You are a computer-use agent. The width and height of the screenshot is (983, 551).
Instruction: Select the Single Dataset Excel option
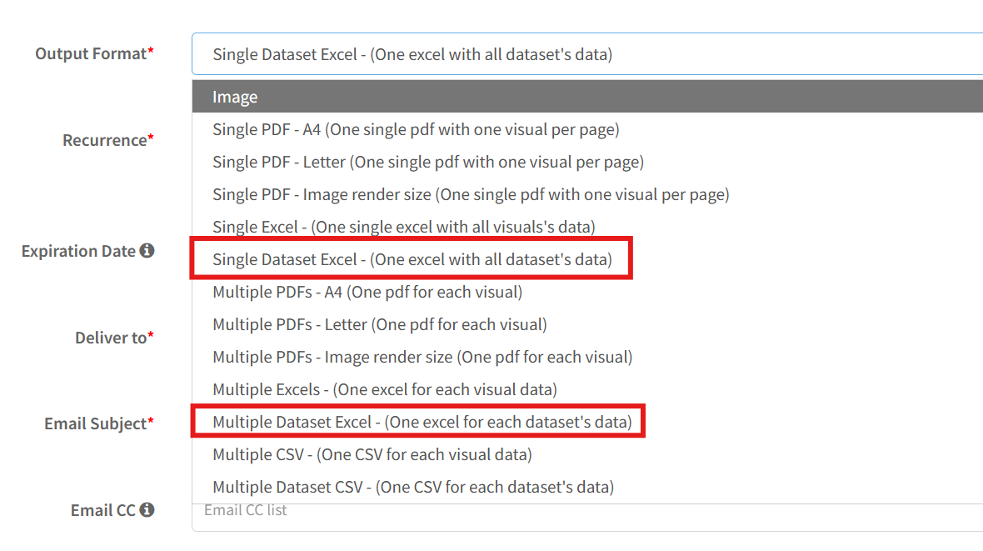(x=411, y=260)
